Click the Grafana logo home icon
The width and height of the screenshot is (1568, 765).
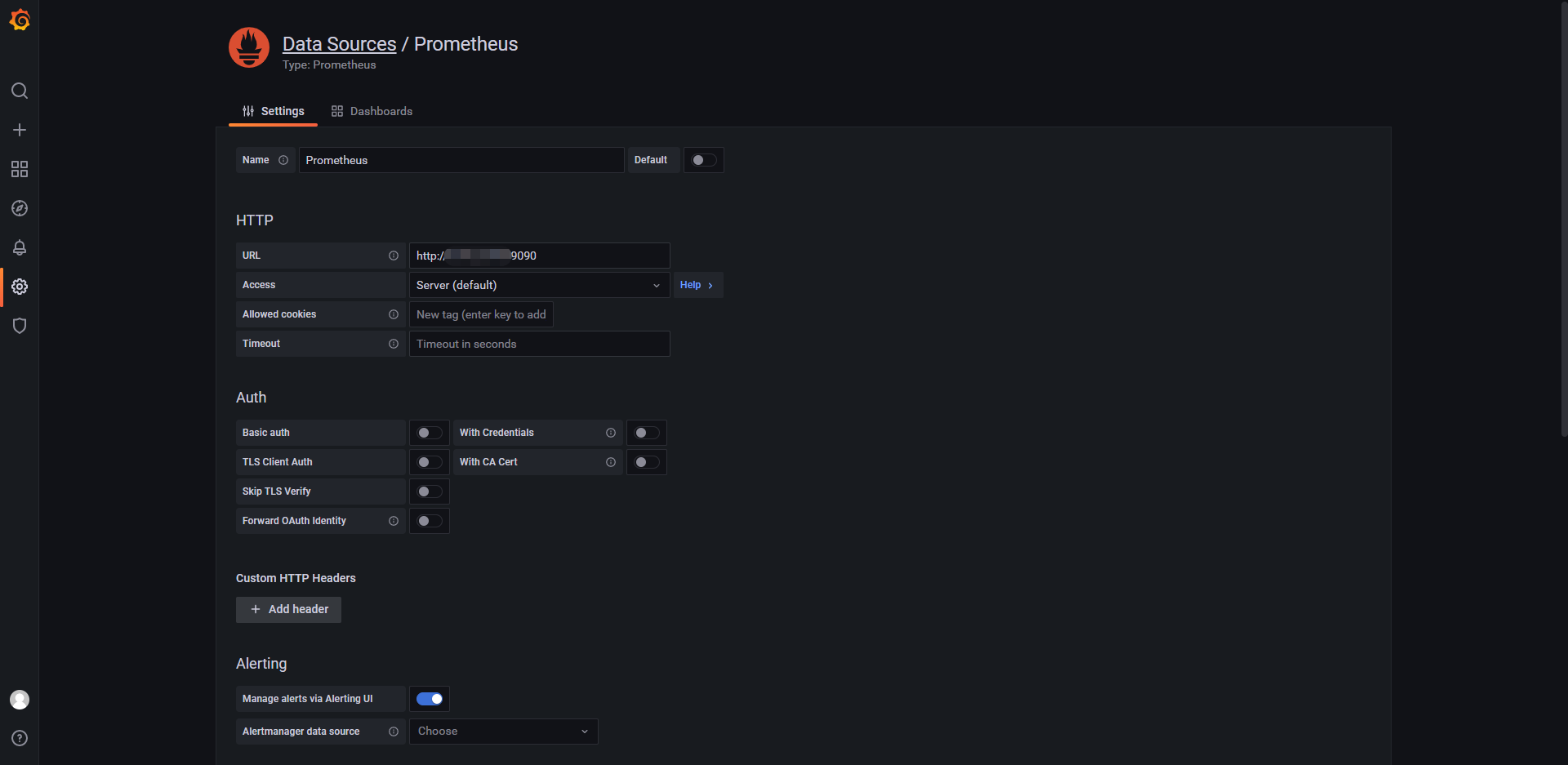point(20,20)
